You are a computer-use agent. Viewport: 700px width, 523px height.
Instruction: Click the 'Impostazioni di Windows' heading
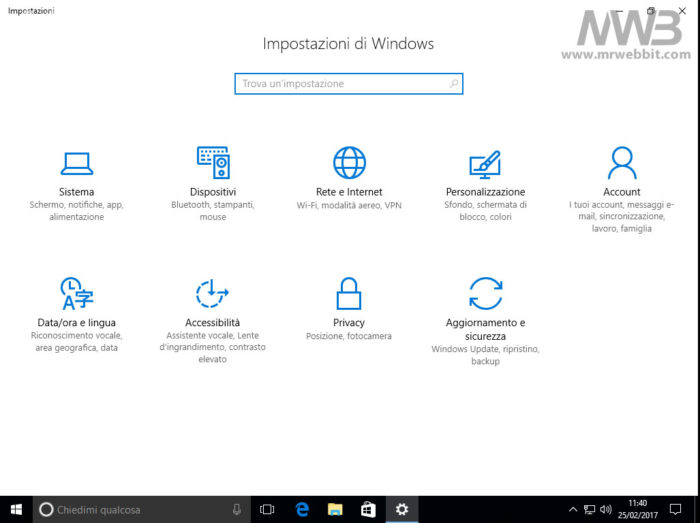(x=348, y=44)
